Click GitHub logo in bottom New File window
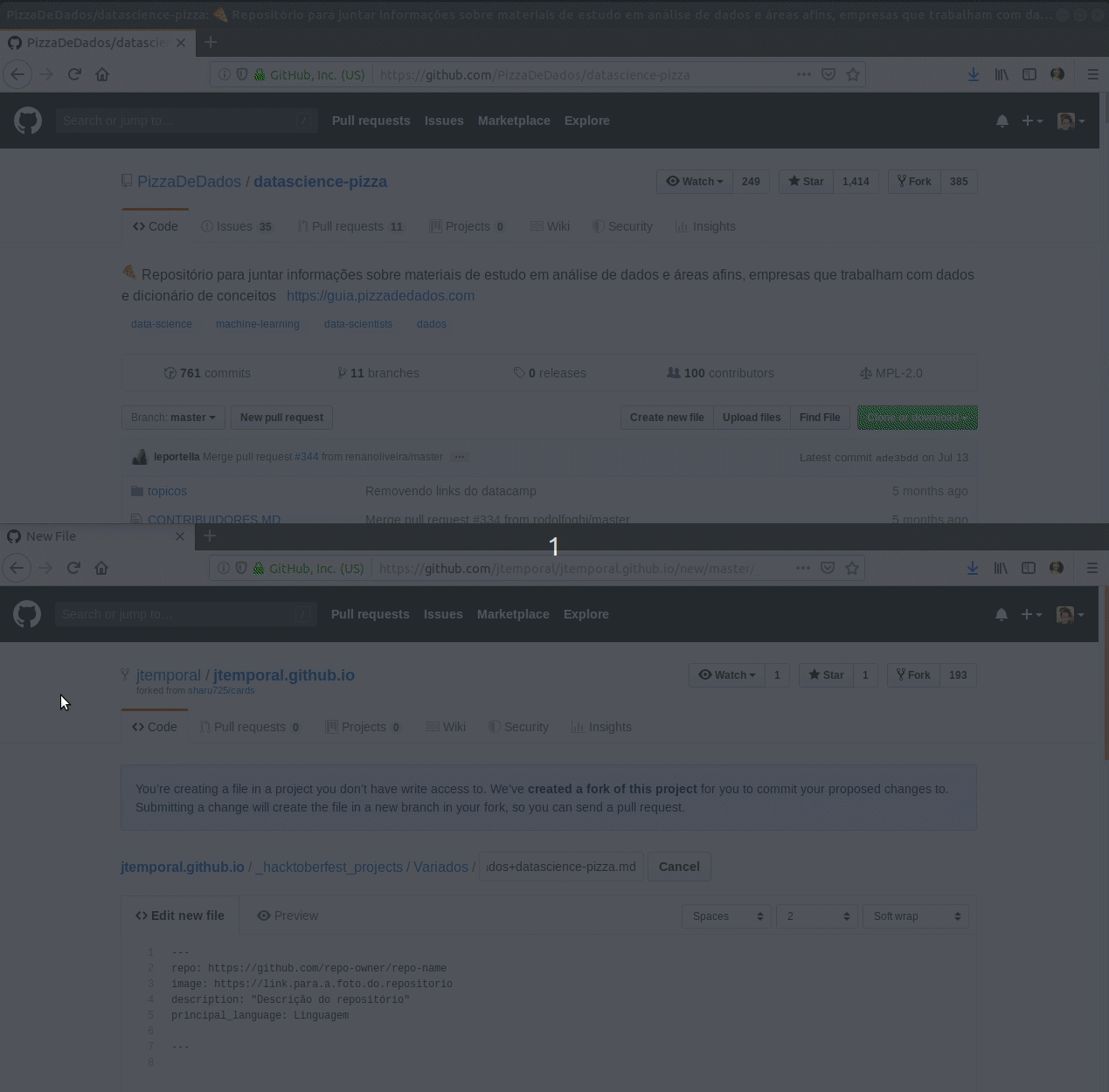1109x1092 pixels. (x=27, y=614)
